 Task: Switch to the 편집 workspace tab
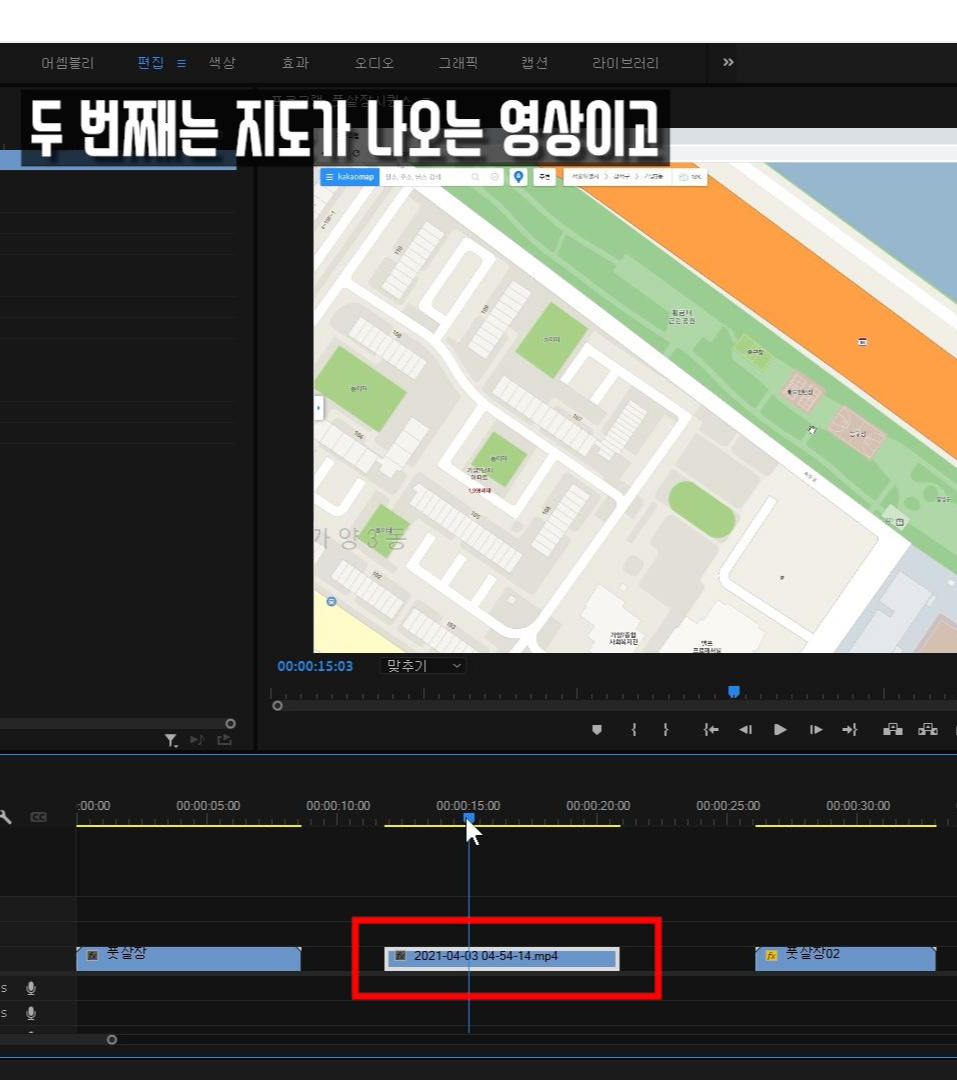coord(150,63)
